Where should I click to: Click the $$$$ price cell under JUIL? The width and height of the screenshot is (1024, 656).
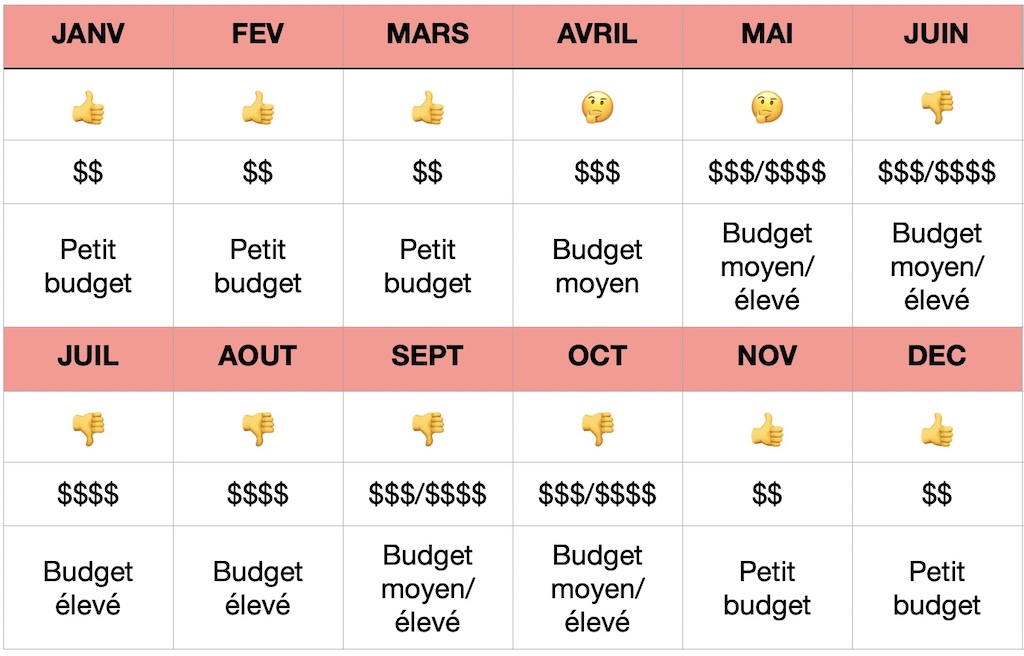(88, 494)
